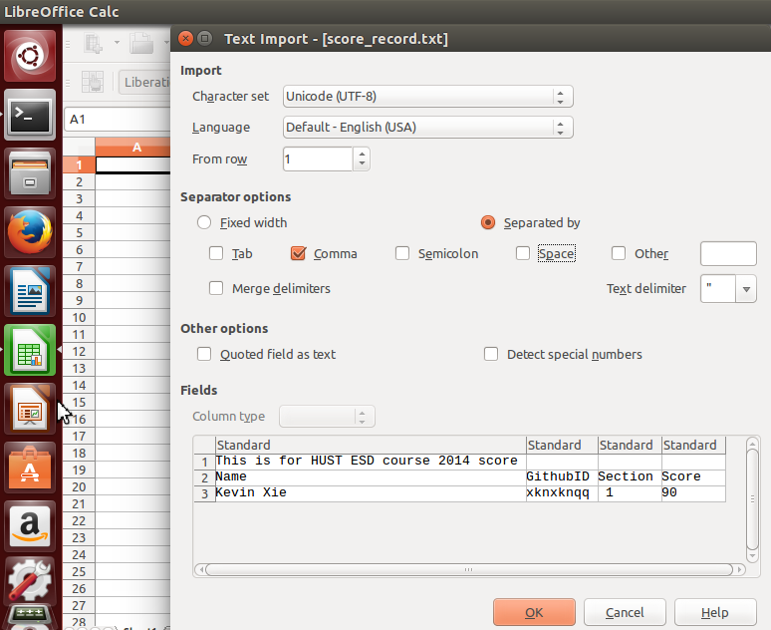Select the Section preview column header
Viewport: 771px width, 630px height.
coord(629,445)
